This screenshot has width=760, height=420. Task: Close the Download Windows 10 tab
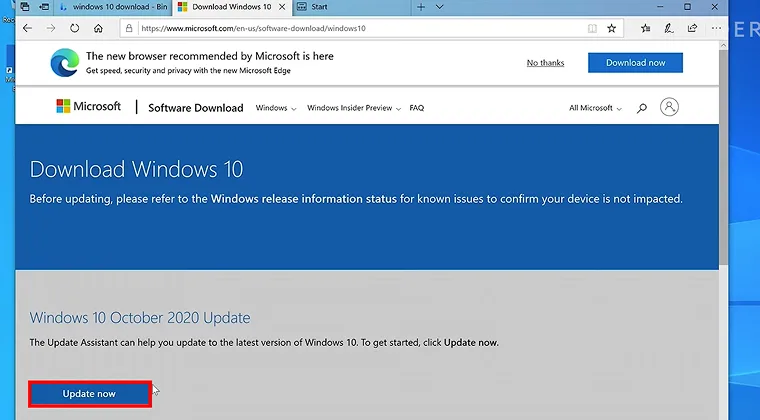(x=282, y=7)
